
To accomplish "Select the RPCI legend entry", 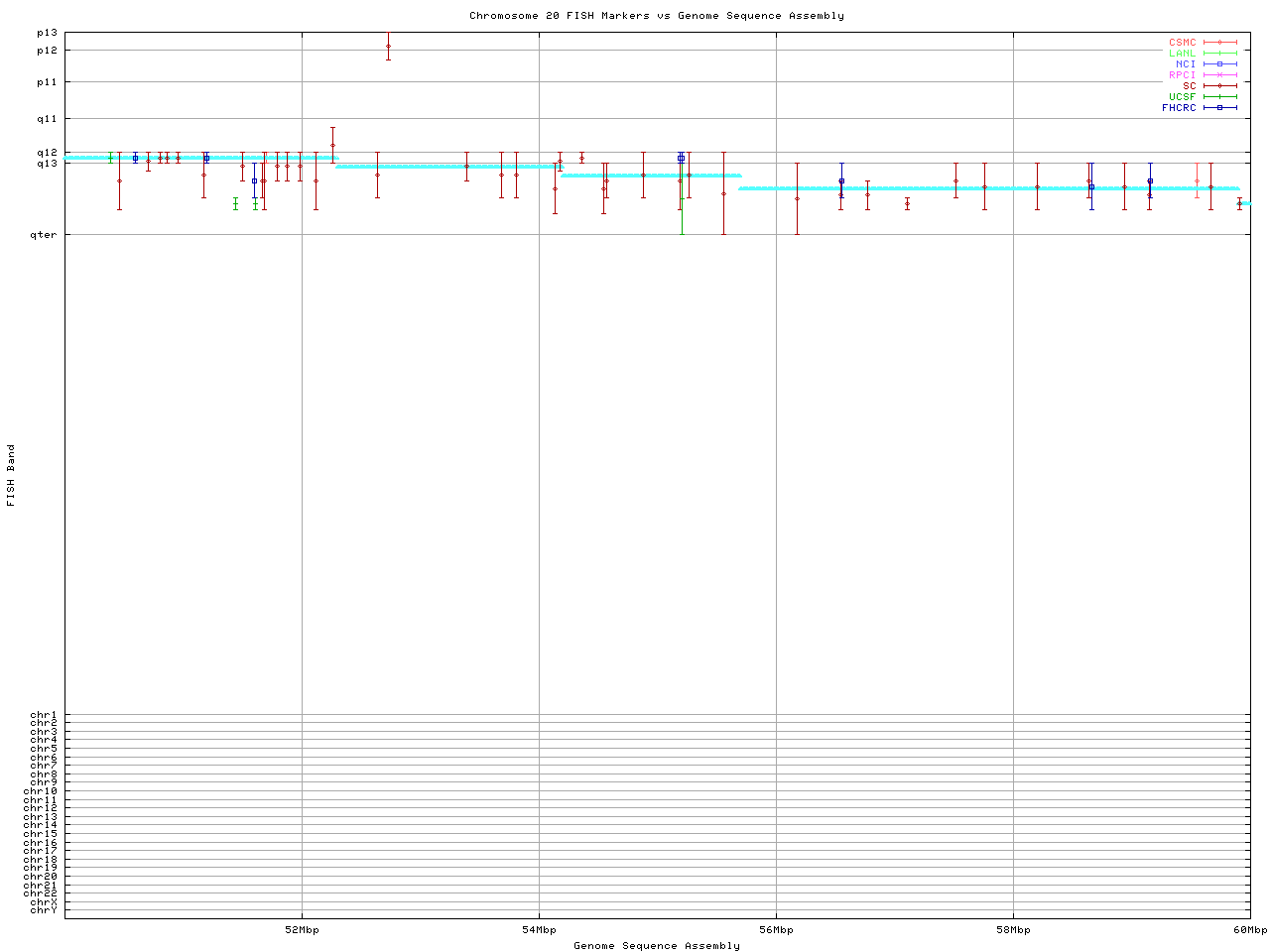I will [x=1183, y=75].
